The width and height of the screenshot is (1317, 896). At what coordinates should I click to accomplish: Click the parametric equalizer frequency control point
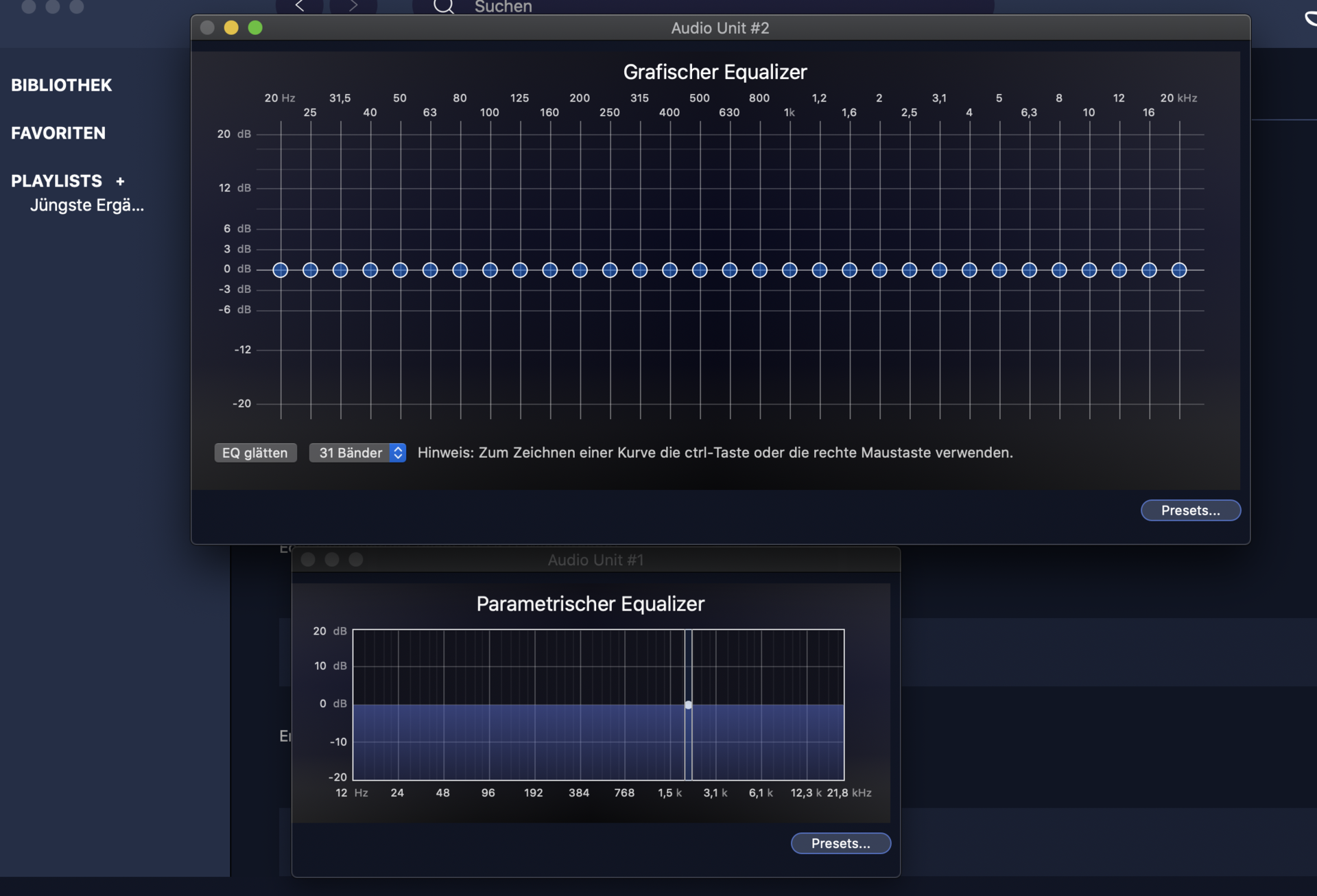[688, 705]
